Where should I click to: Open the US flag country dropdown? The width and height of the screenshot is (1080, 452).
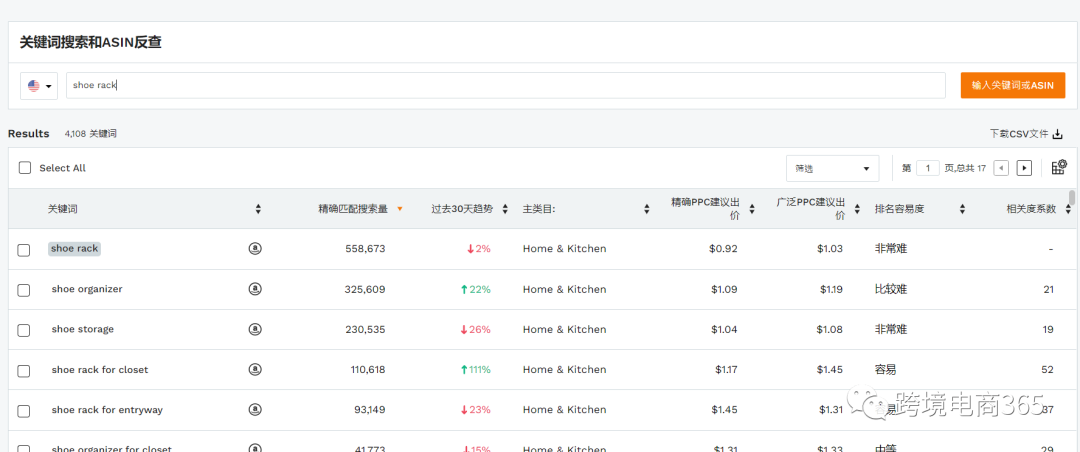pyautogui.click(x=39, y=86)
